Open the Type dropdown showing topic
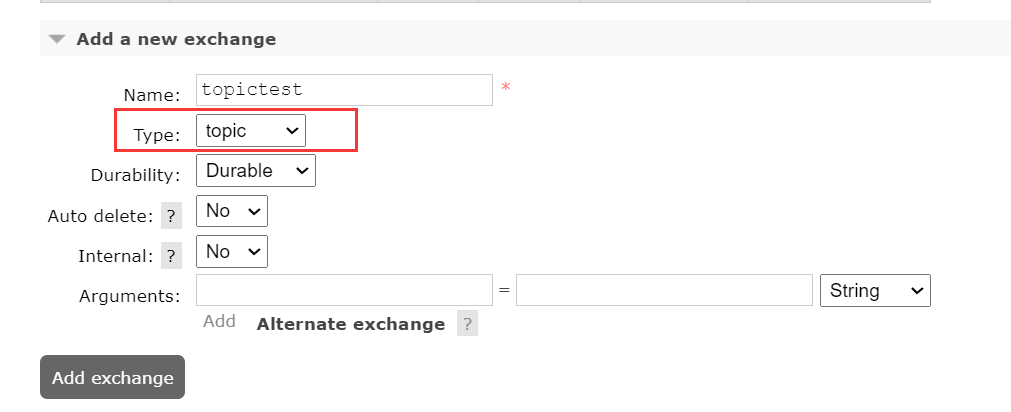 (251, 131)
